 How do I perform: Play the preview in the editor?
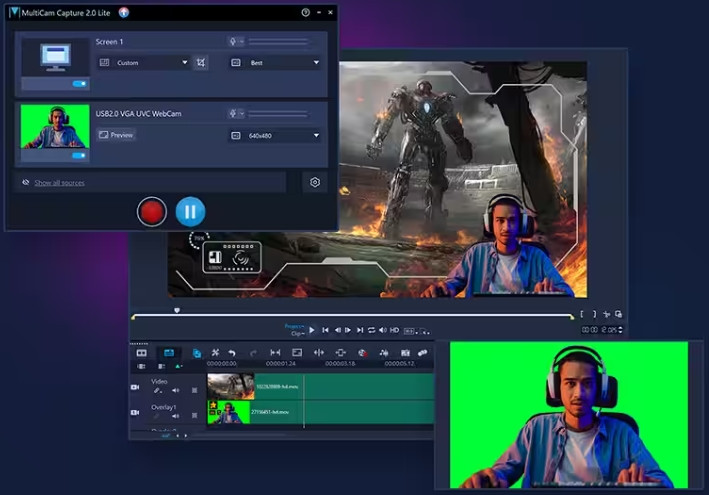(x=312, y=330)
